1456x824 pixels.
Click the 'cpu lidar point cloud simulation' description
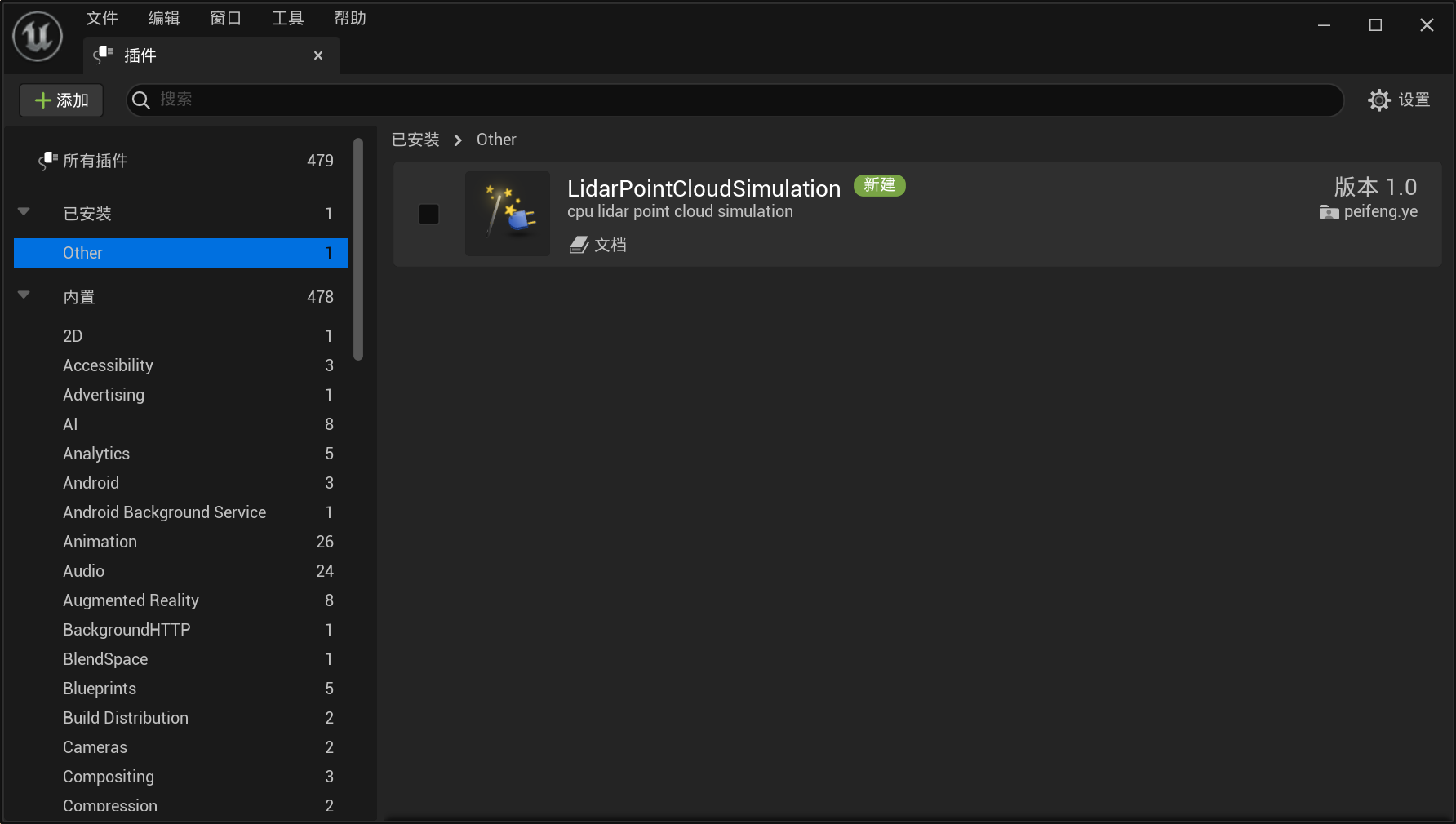tap(680, 212)
